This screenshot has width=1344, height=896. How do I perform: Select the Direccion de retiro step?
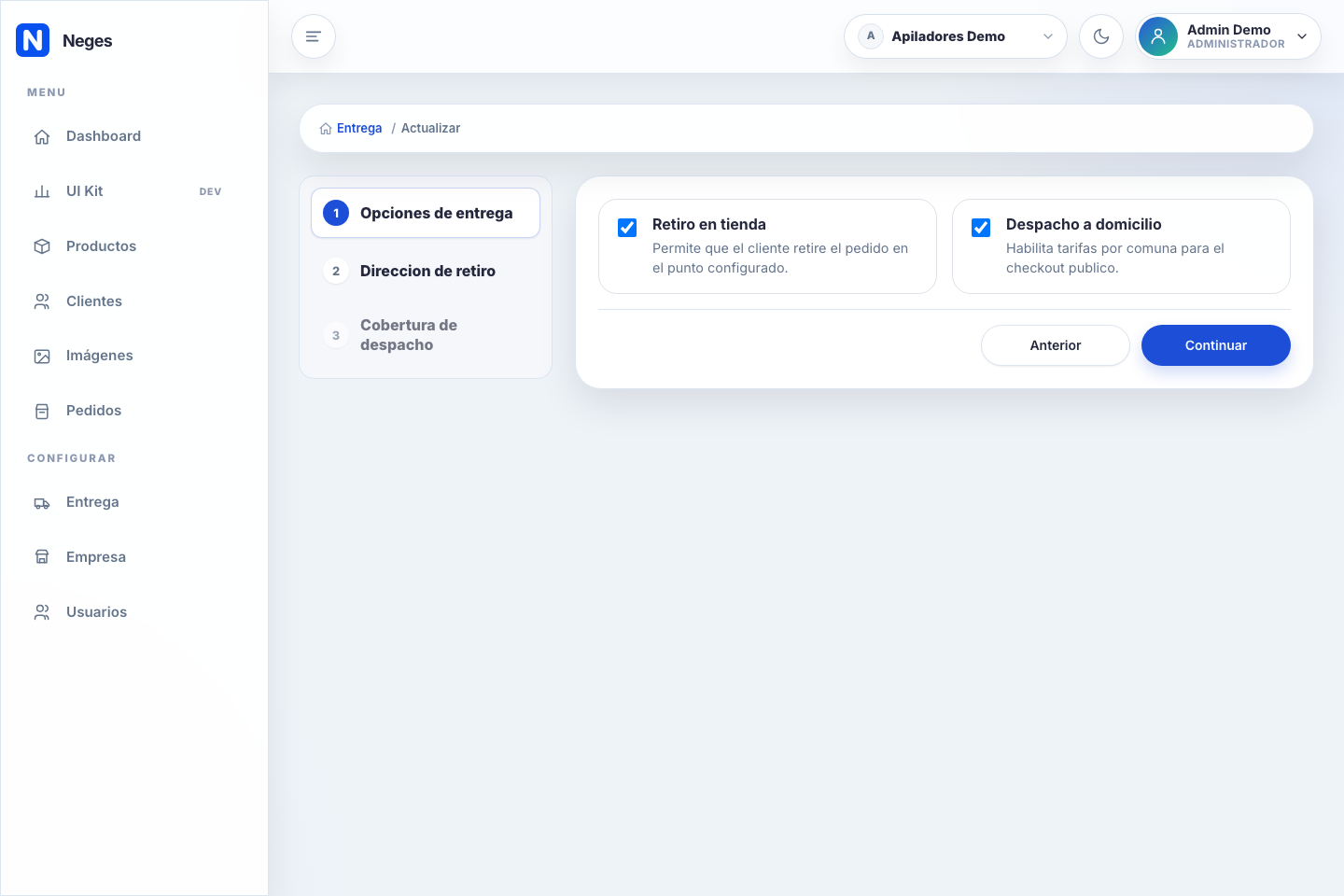pos(426,271)
